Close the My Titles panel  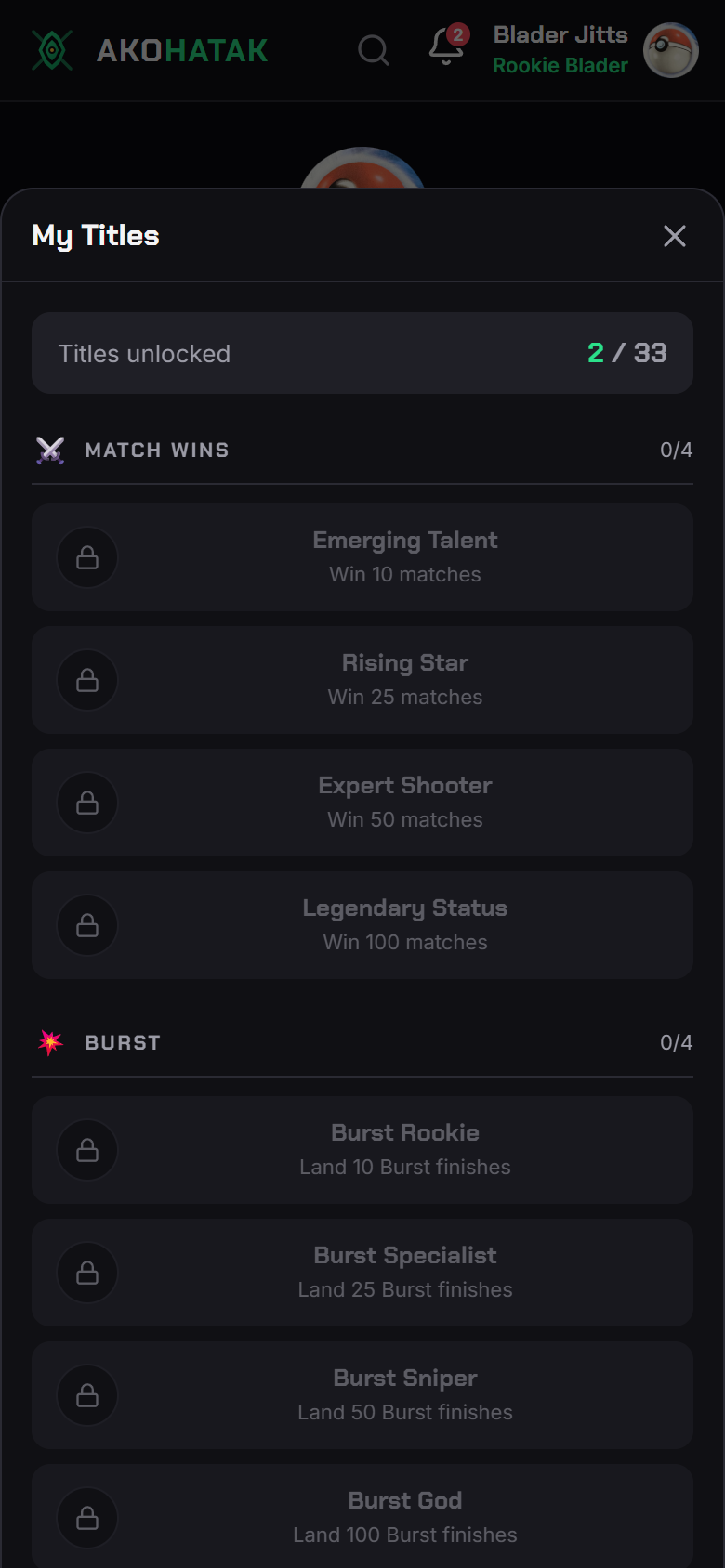pos(675,236)
